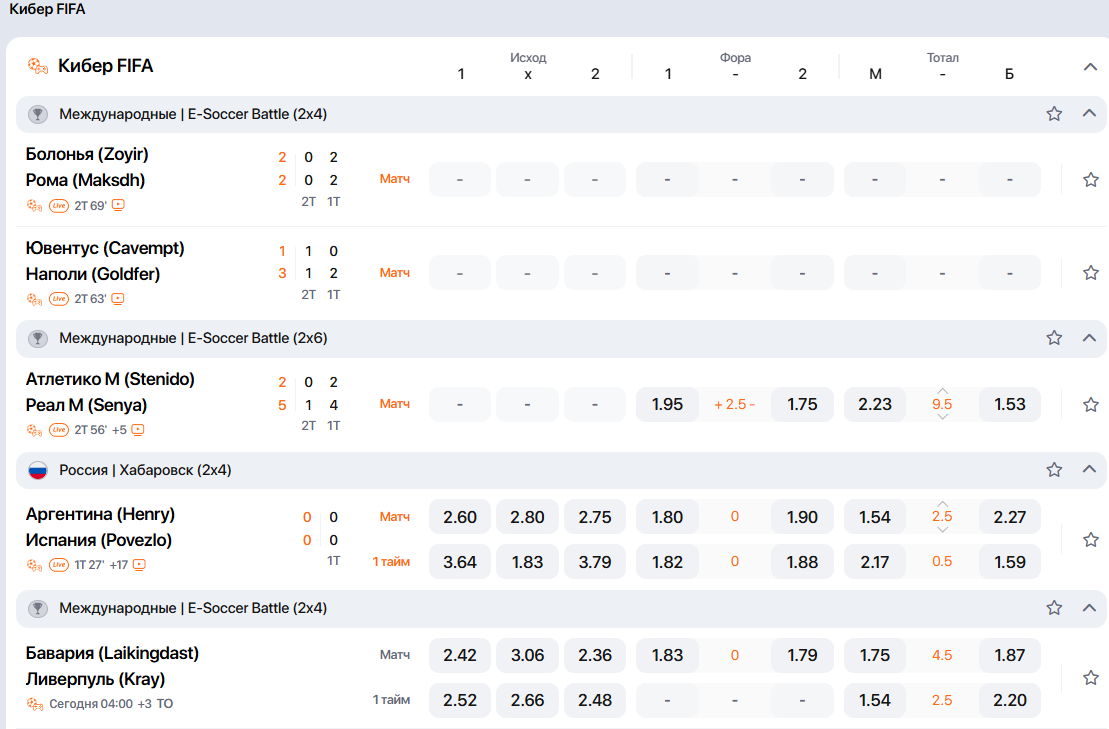Screen dimensions: 1109x729
Task: Open live stream icon for Болонья match
Action: point(118,206)
